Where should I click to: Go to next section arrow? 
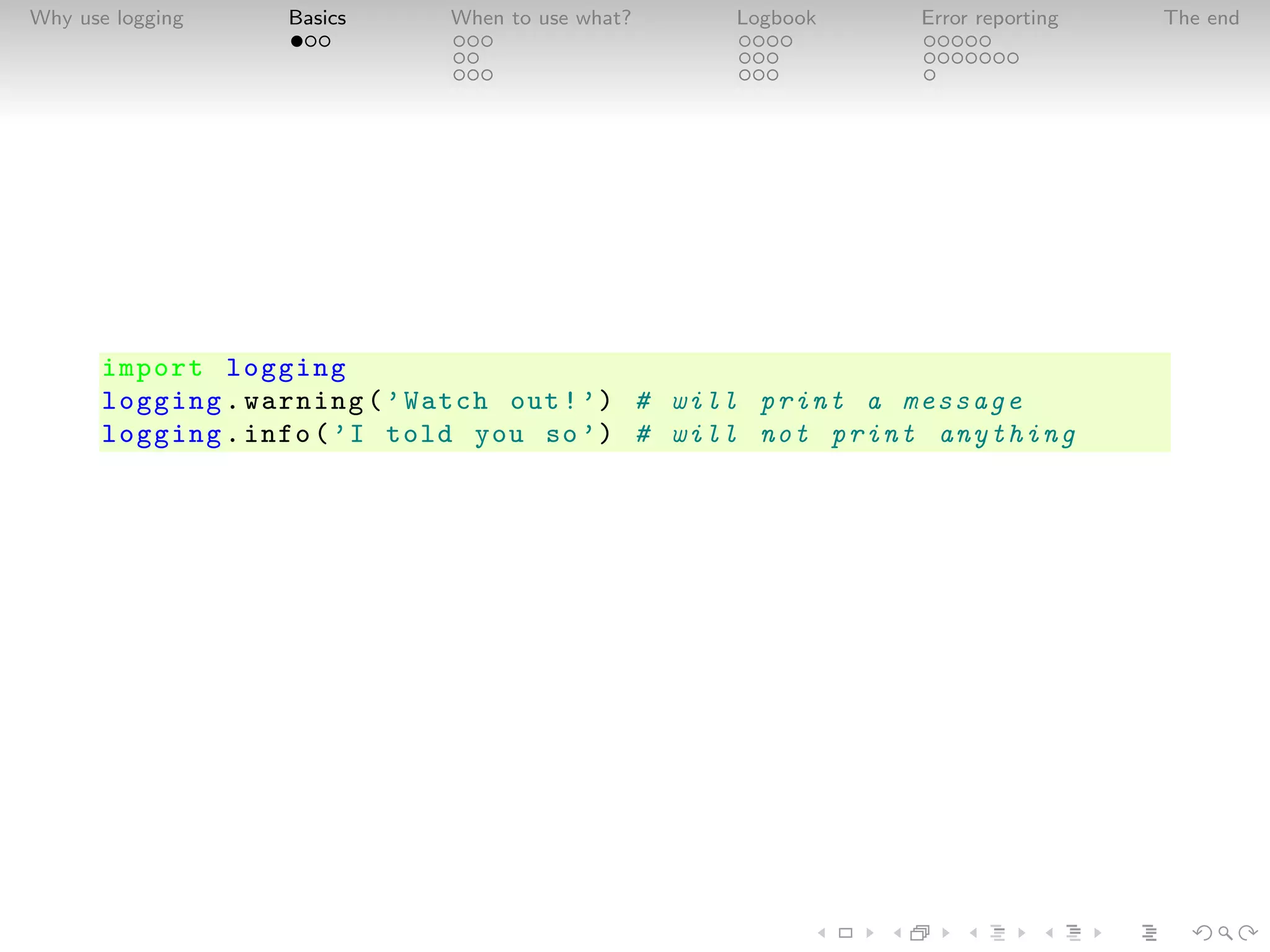1098,933
